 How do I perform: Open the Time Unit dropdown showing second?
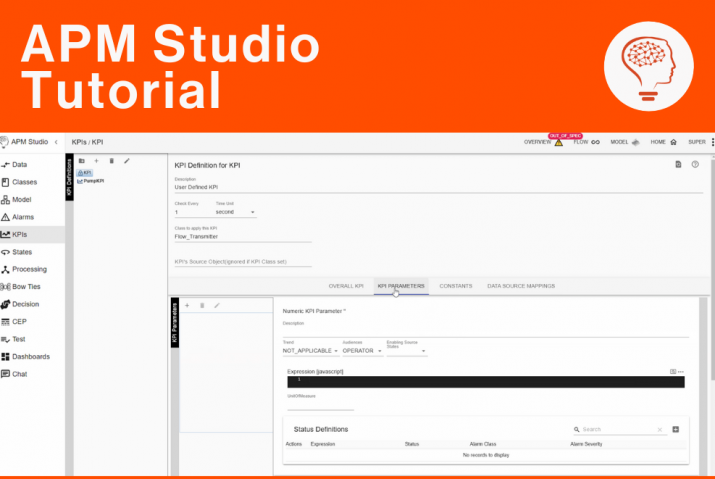(235, 212)
